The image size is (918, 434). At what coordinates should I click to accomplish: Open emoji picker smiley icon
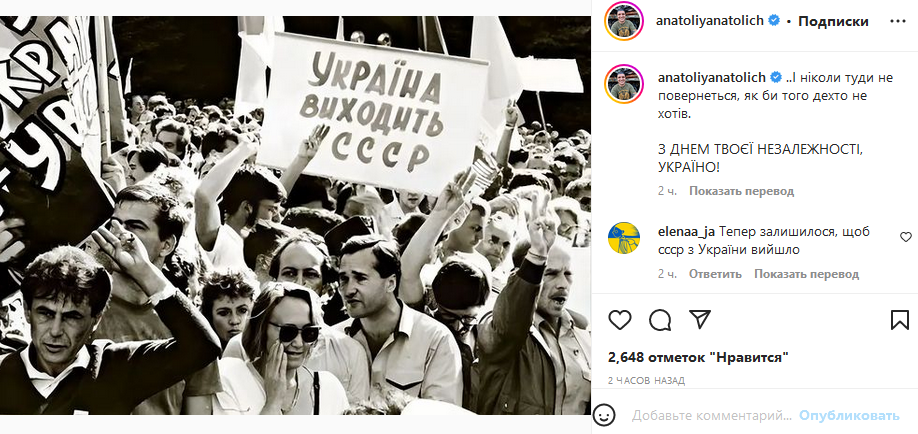(605, 415)
